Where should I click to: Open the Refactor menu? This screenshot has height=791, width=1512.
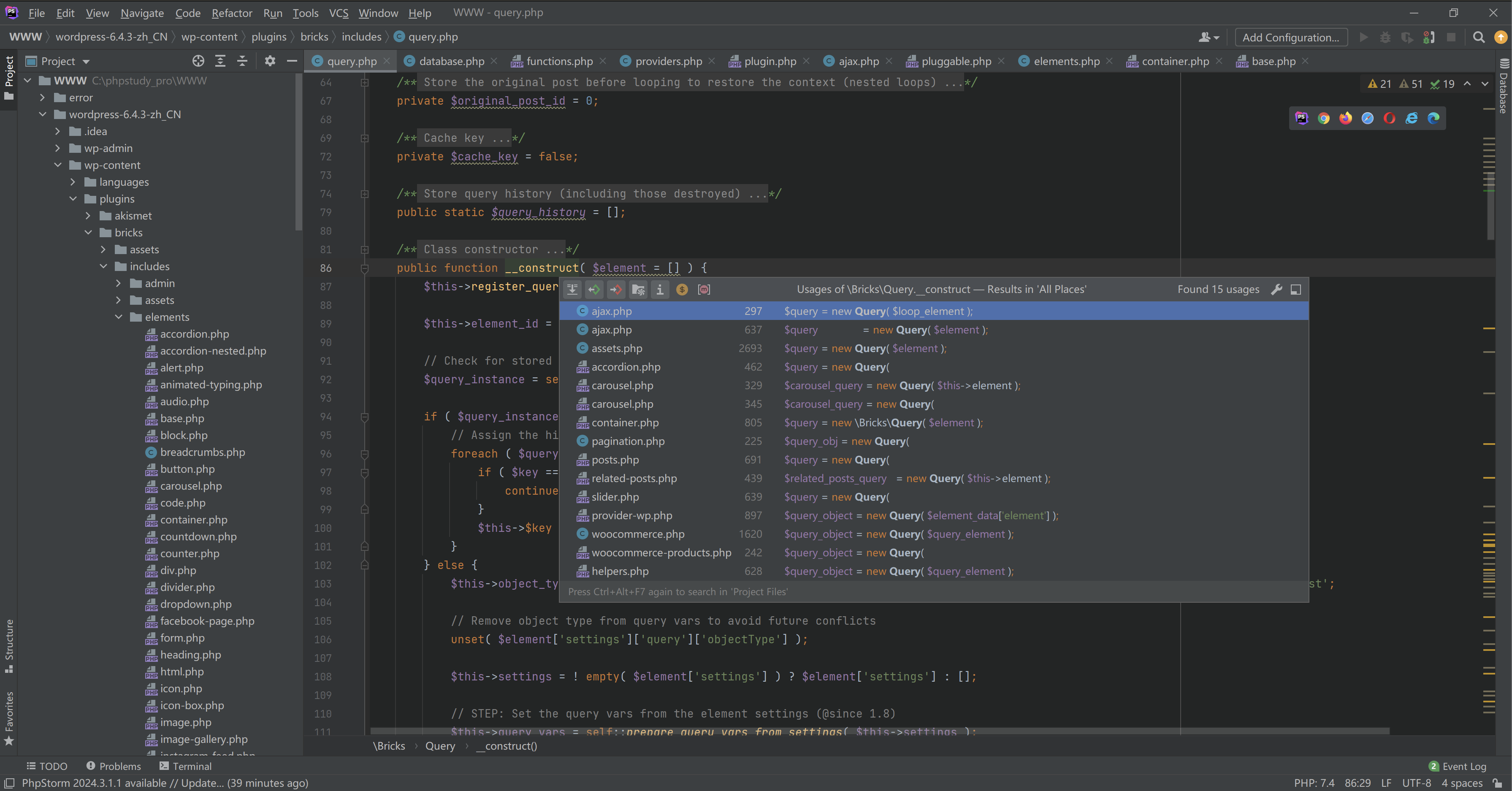[x=232, y=12]
